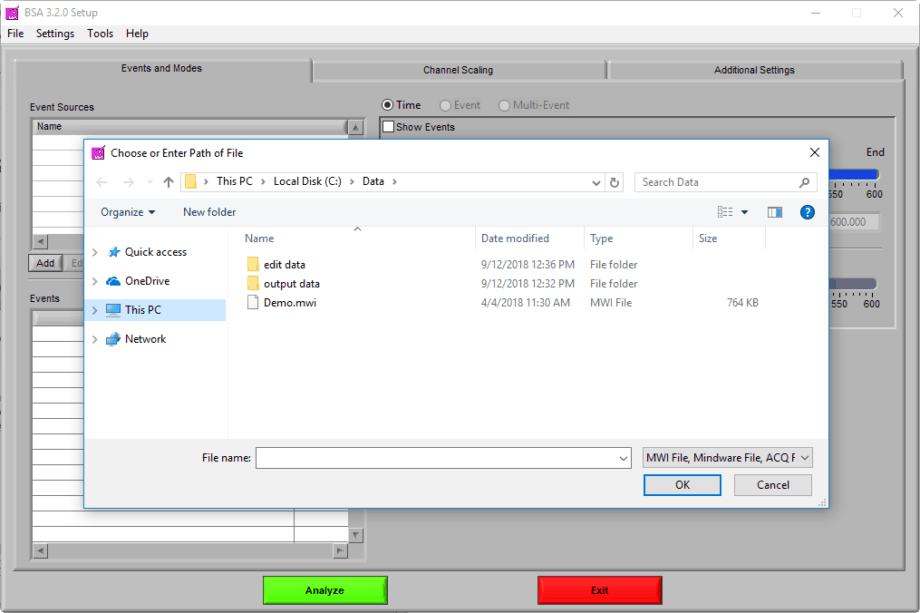Open the Tools menu

[x=99, y=33]
